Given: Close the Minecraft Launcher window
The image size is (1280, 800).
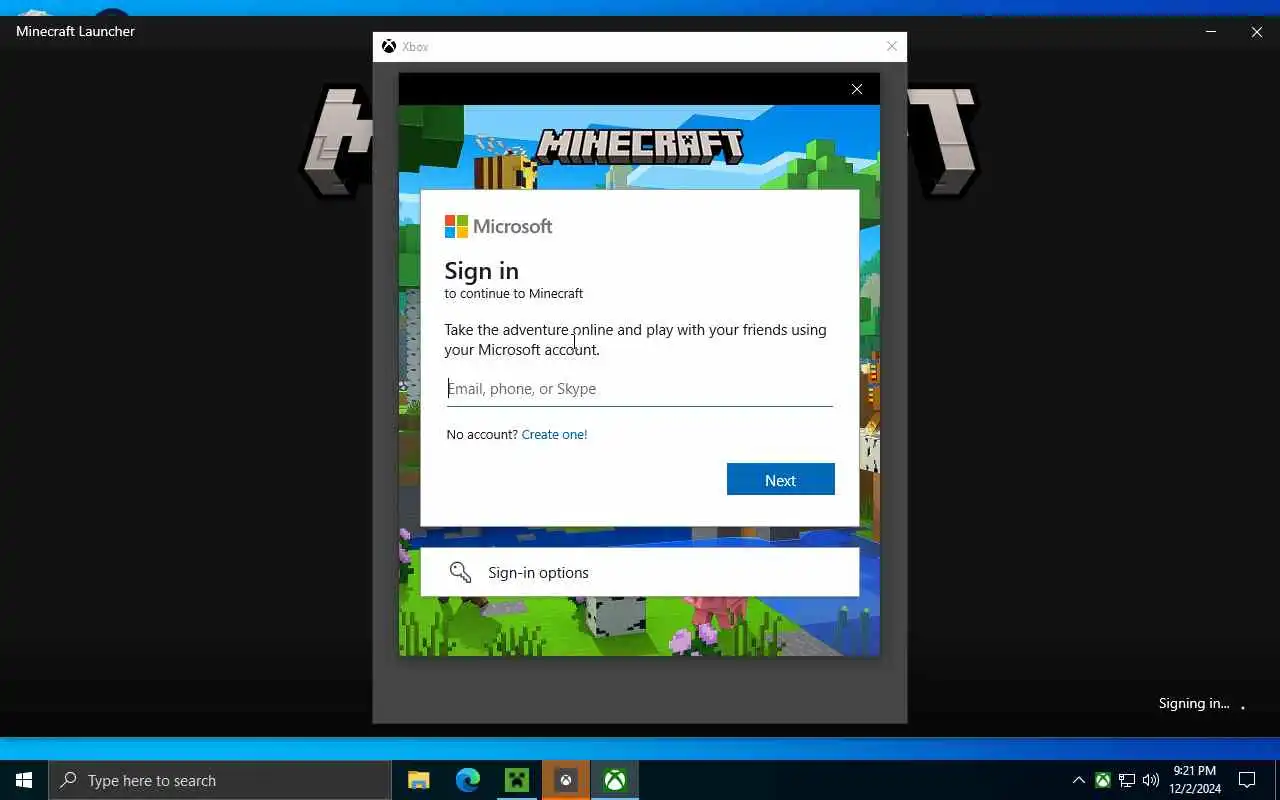Looking at the screenshot, I should pyautogui.click(x=1257, y=31).
